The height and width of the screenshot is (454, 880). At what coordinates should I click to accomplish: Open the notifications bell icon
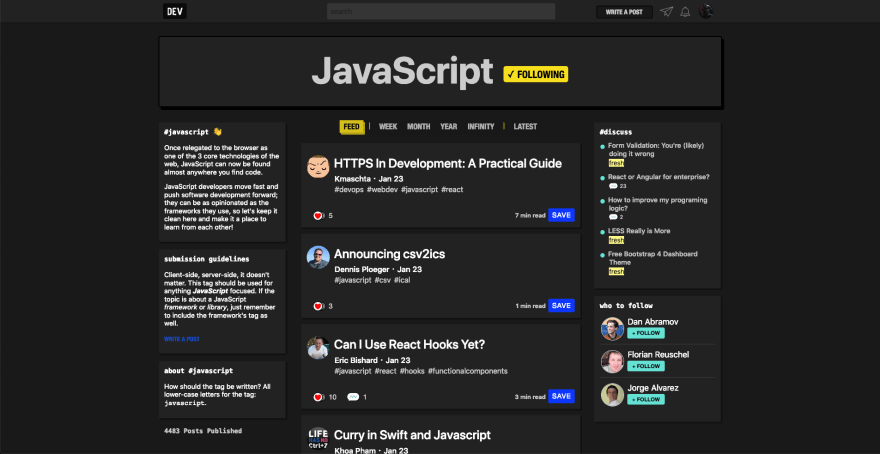685,12
